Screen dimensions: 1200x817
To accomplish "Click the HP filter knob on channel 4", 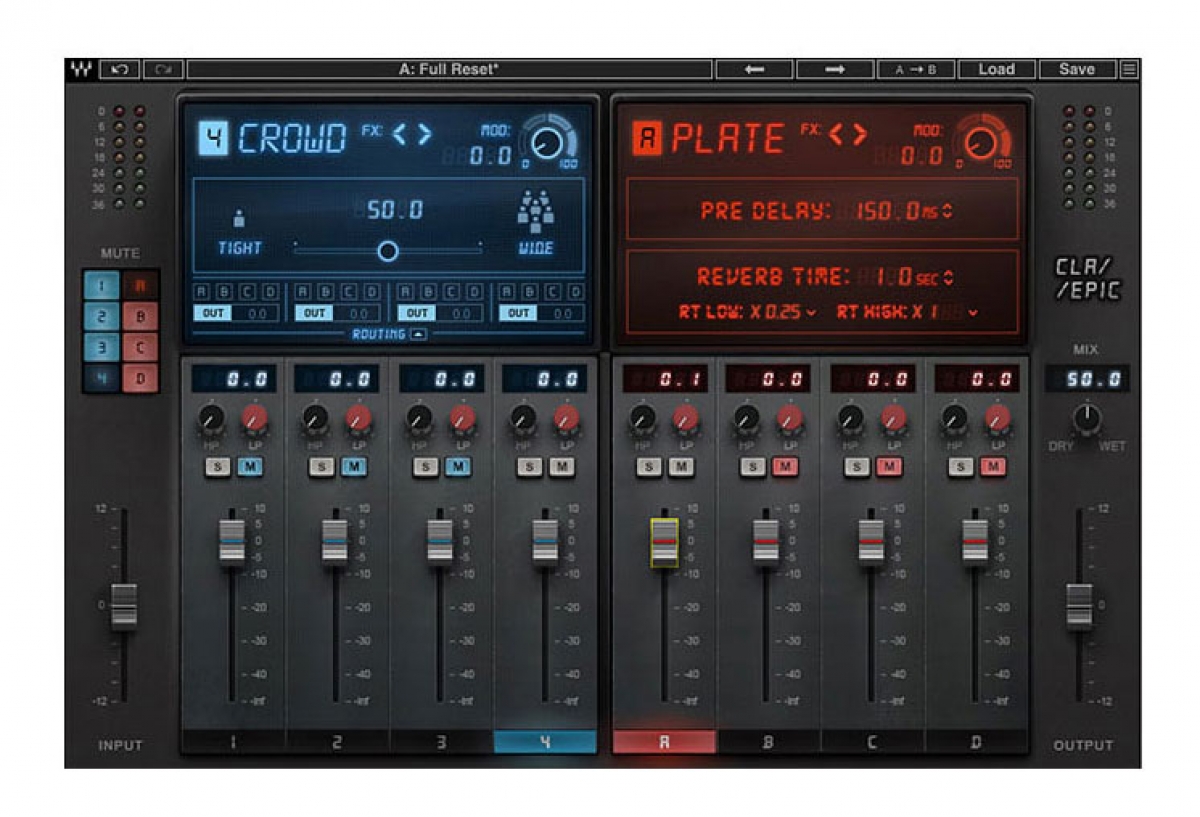I will 523,417.
